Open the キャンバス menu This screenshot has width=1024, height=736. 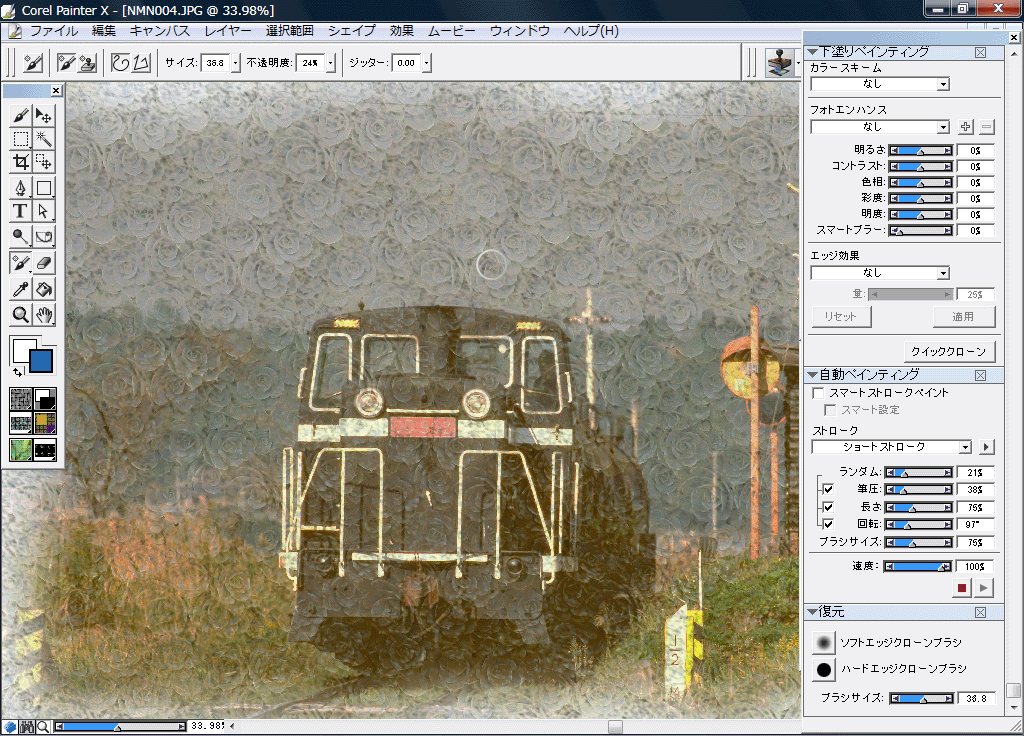pyautogui.click(x=159, y=31)
